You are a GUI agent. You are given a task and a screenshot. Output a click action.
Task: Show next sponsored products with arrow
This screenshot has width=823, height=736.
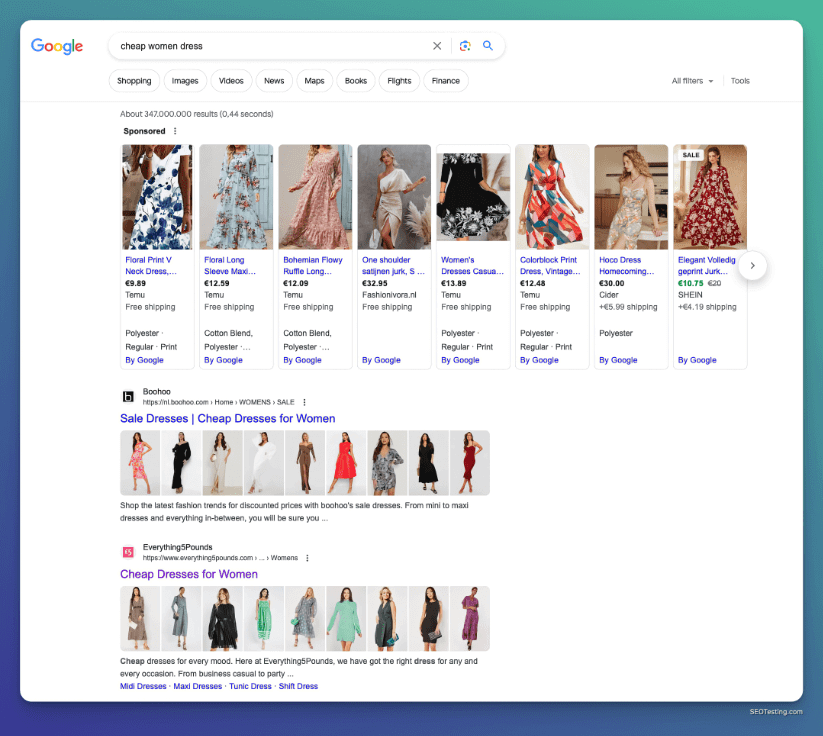(x=752, y=266)
